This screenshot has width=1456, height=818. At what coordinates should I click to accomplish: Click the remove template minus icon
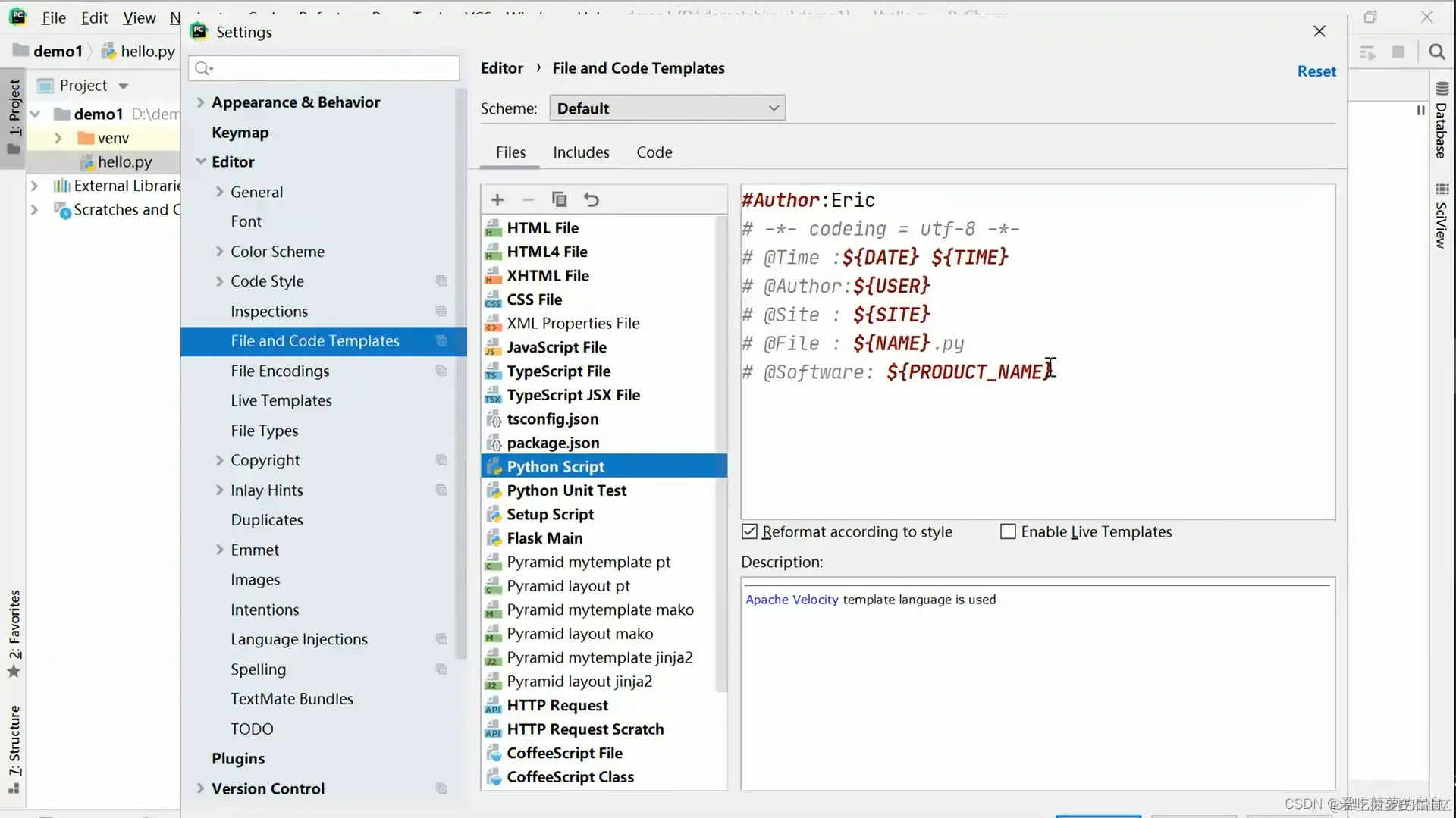click(529, 199)
